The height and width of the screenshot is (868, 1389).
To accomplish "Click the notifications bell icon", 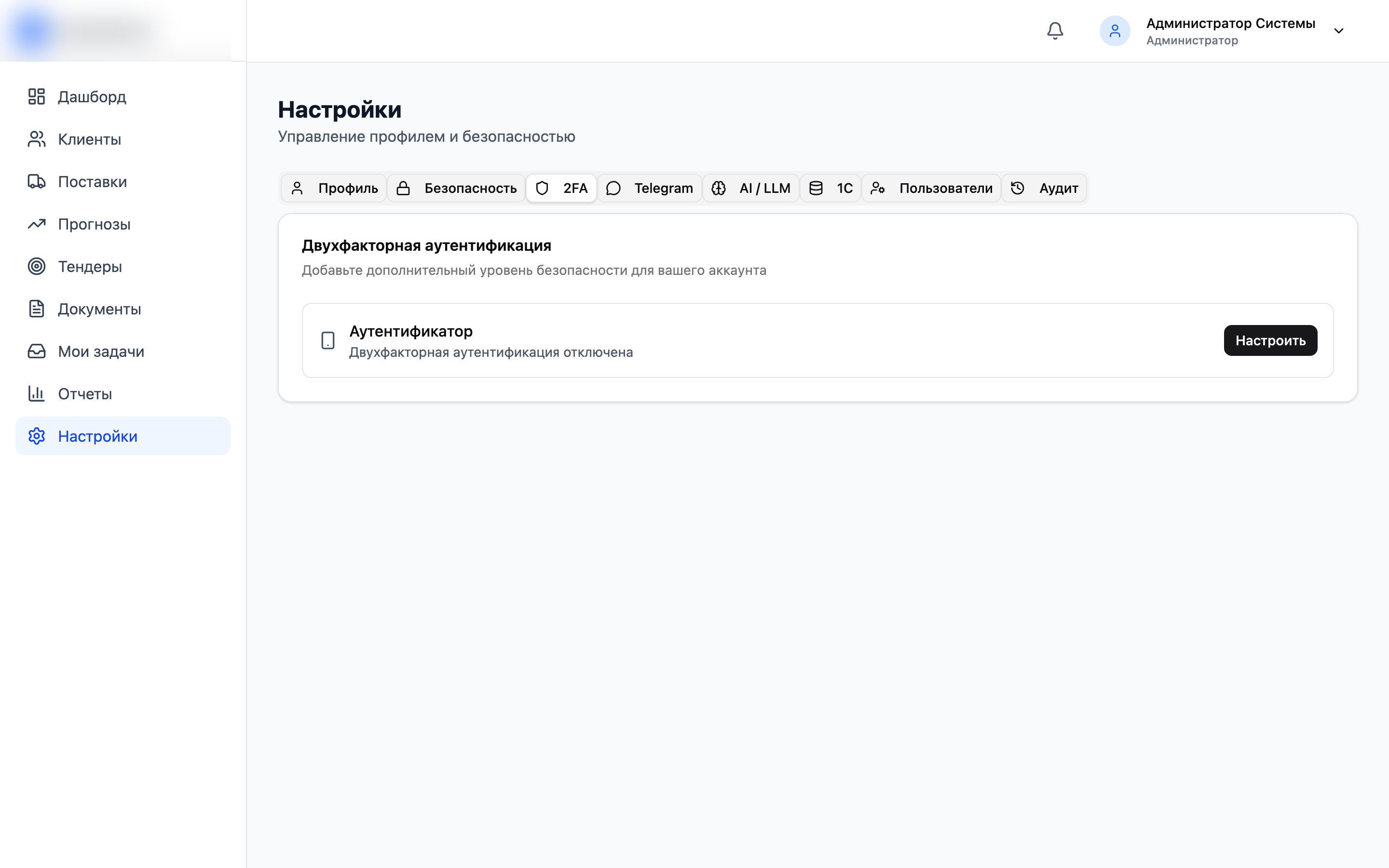I will click(1055, 31).
